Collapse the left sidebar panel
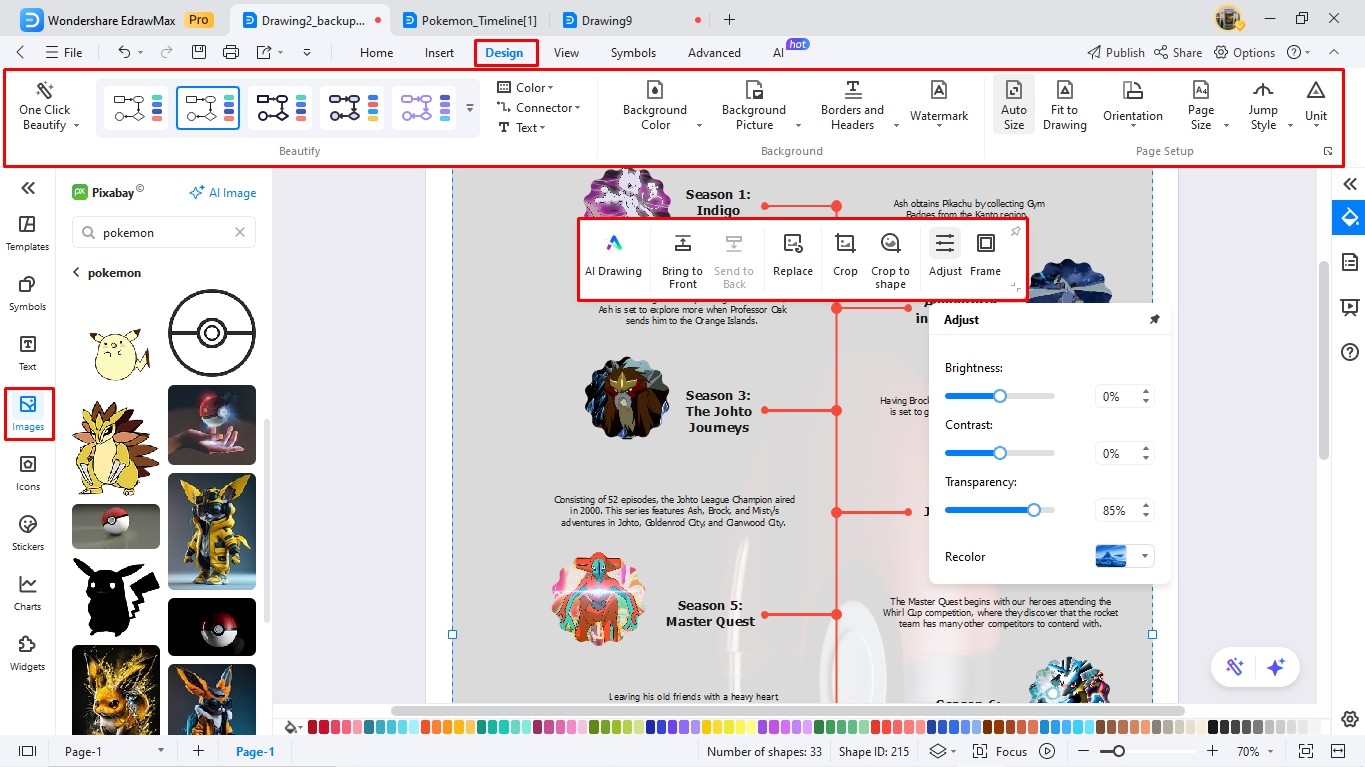The width and height of the screenshot is (1365, 767). [28, 188]
